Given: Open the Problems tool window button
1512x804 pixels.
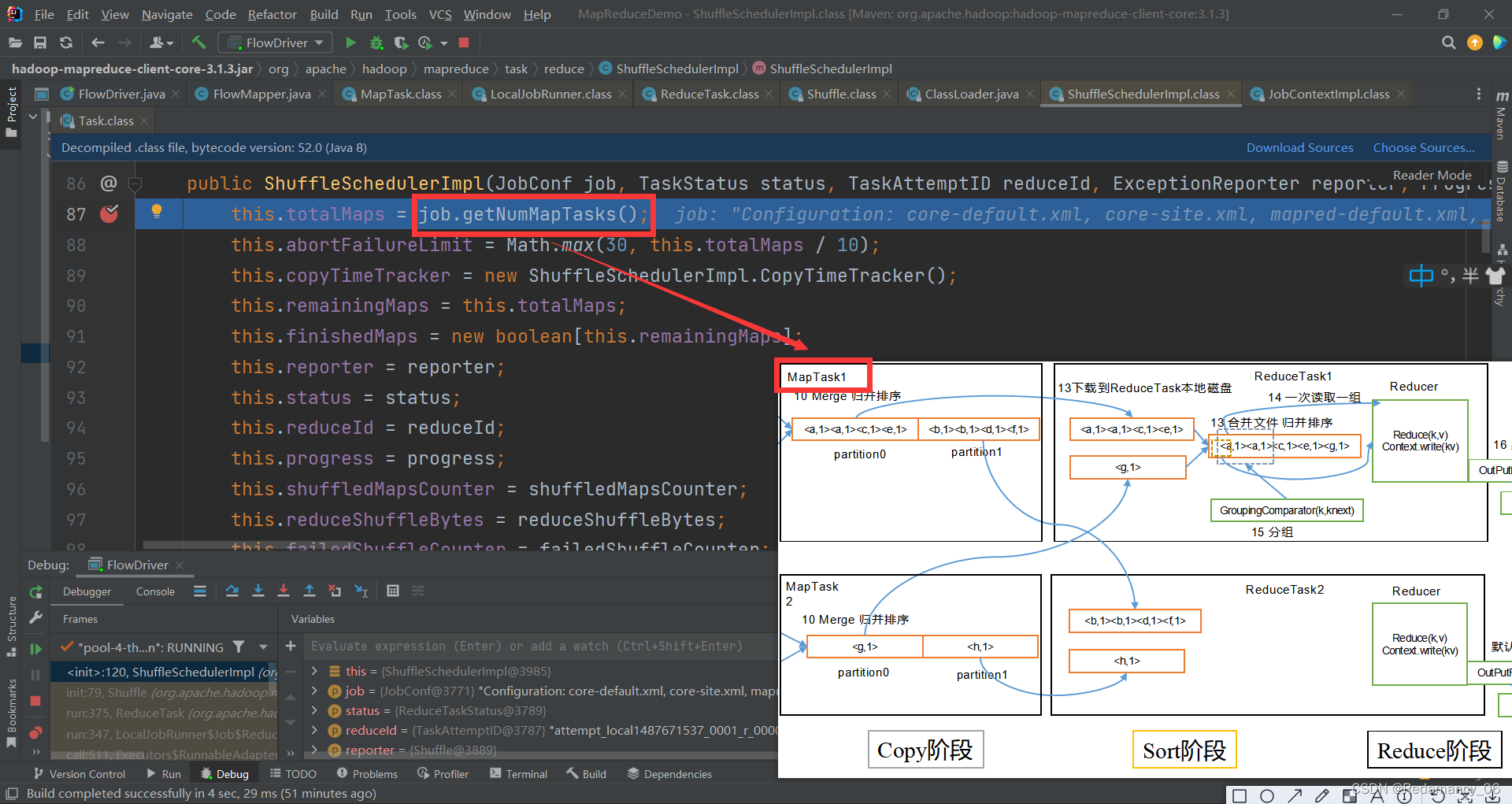Looking at the screenshot, I should (367, 774).
